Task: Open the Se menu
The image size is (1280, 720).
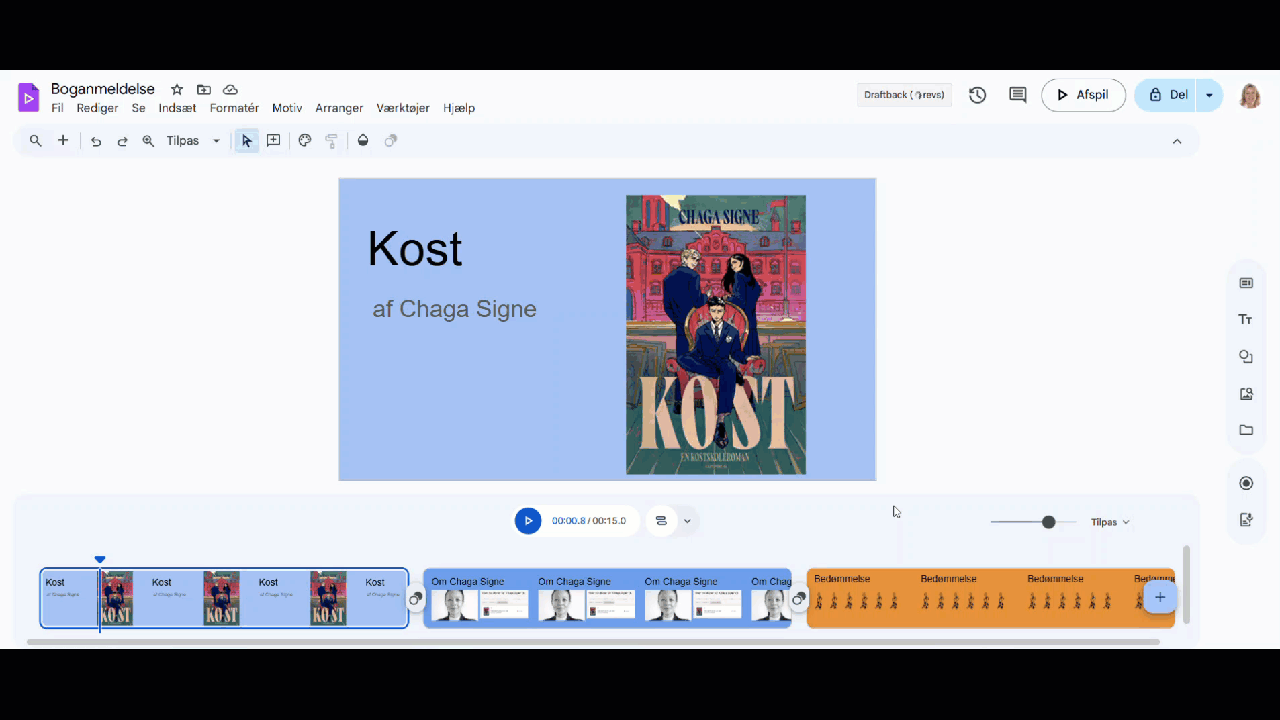Action: [138, 108]
